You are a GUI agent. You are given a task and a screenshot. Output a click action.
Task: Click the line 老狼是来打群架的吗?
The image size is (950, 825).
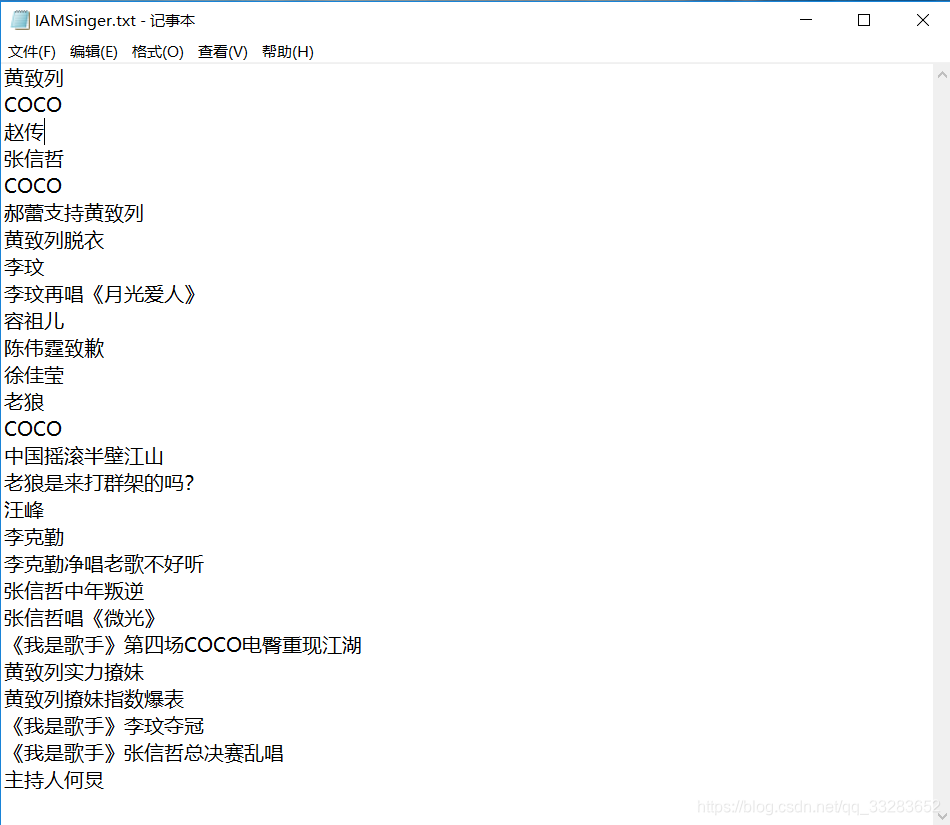pyautogui.click(x=99, y=483)
